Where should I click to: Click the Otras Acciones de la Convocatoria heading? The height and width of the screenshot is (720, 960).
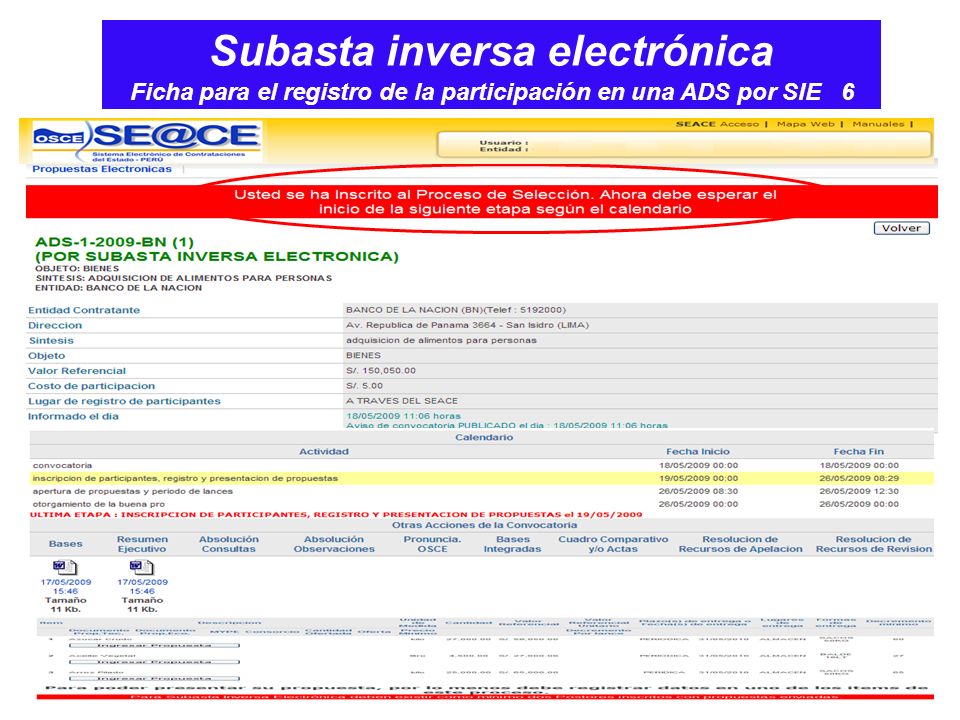(x=484, y=525)
